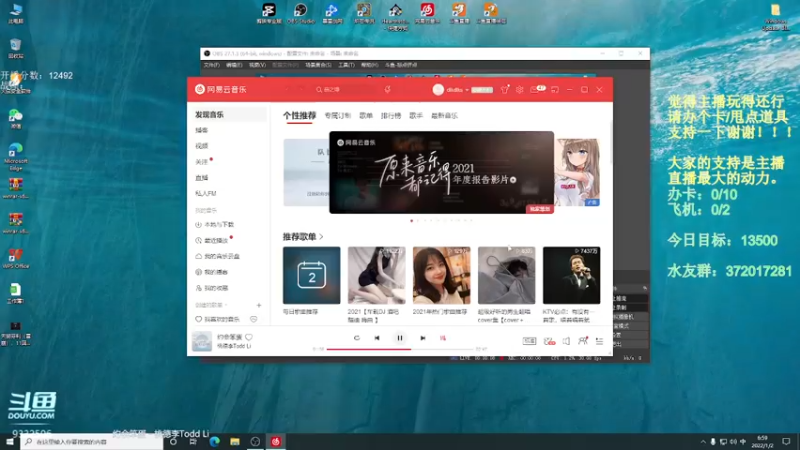Open 帮助(H) menu in OBS window
The width and height of the screenshot is (800, 450).
(x=369, y=65)
